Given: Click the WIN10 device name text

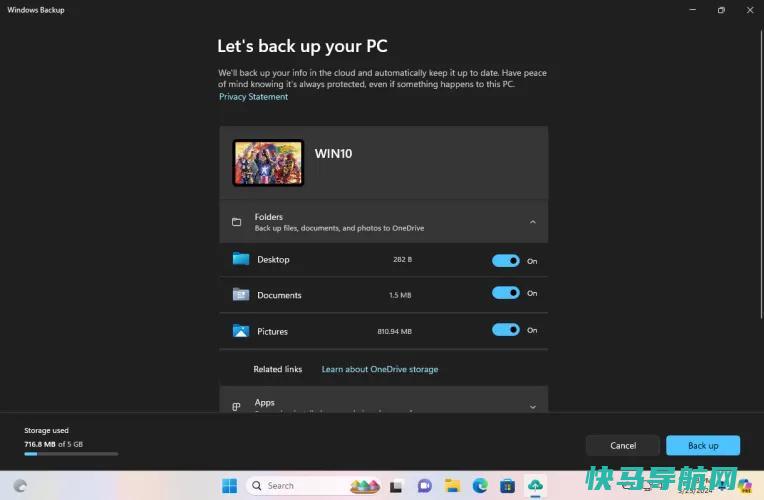Looking at the screenshot, I should (x=333, y=154).
